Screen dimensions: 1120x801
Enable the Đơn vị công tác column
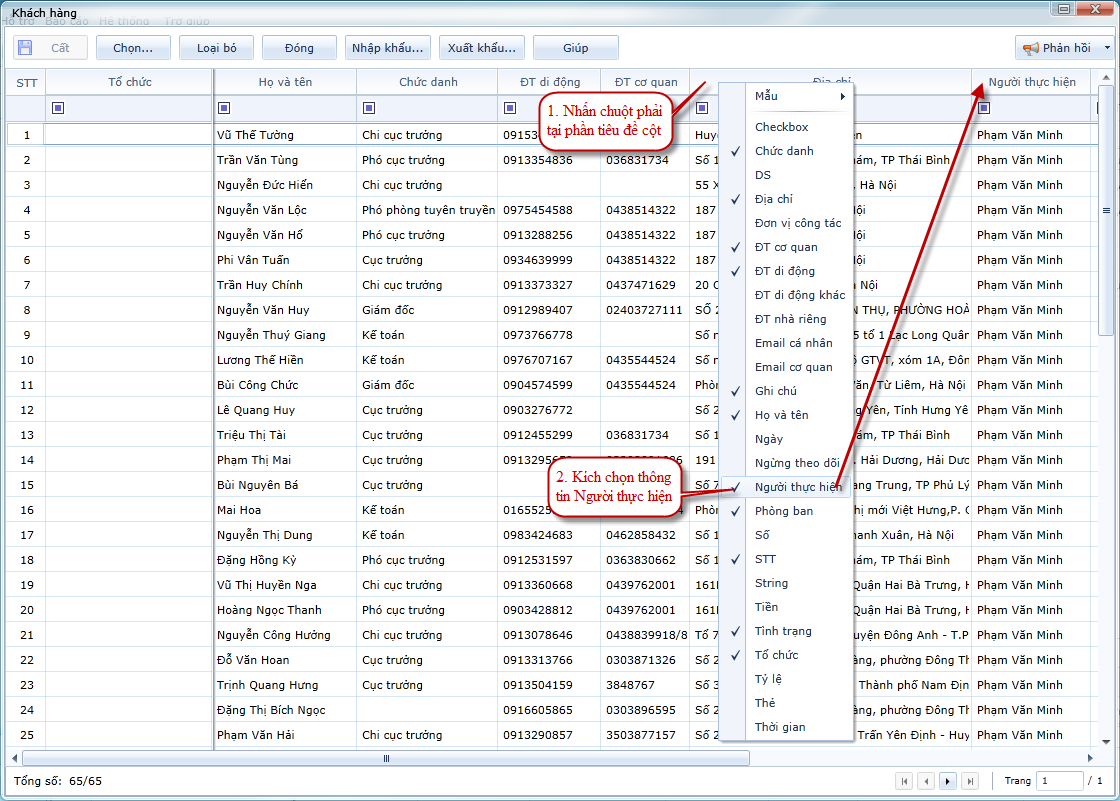[797, 223]
